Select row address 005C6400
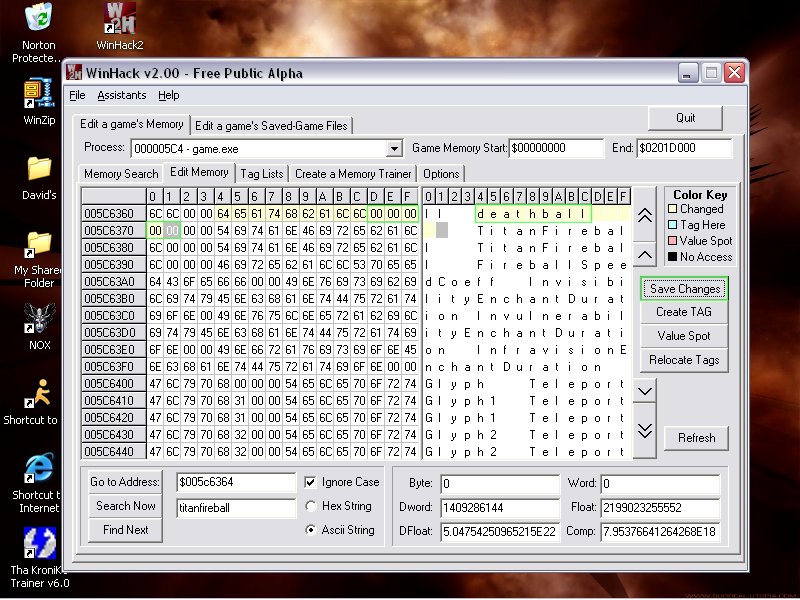The height and width of the screenshot is (600, 800). tap(114, 384)
